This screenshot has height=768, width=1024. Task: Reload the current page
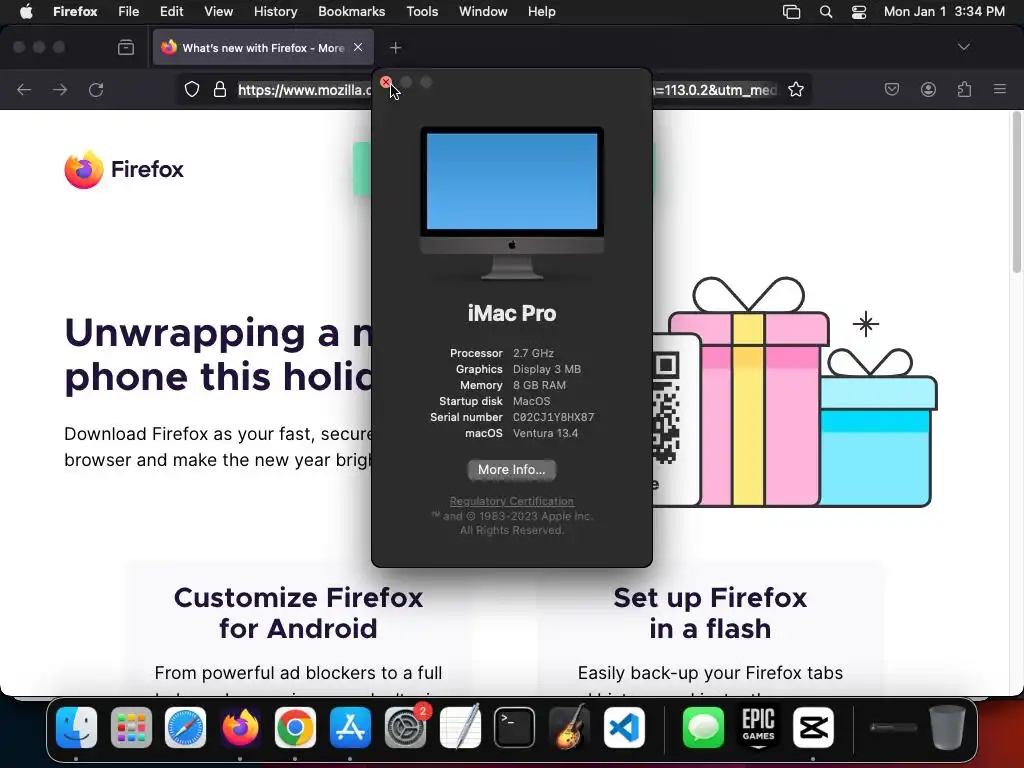[x=96, y=89]
